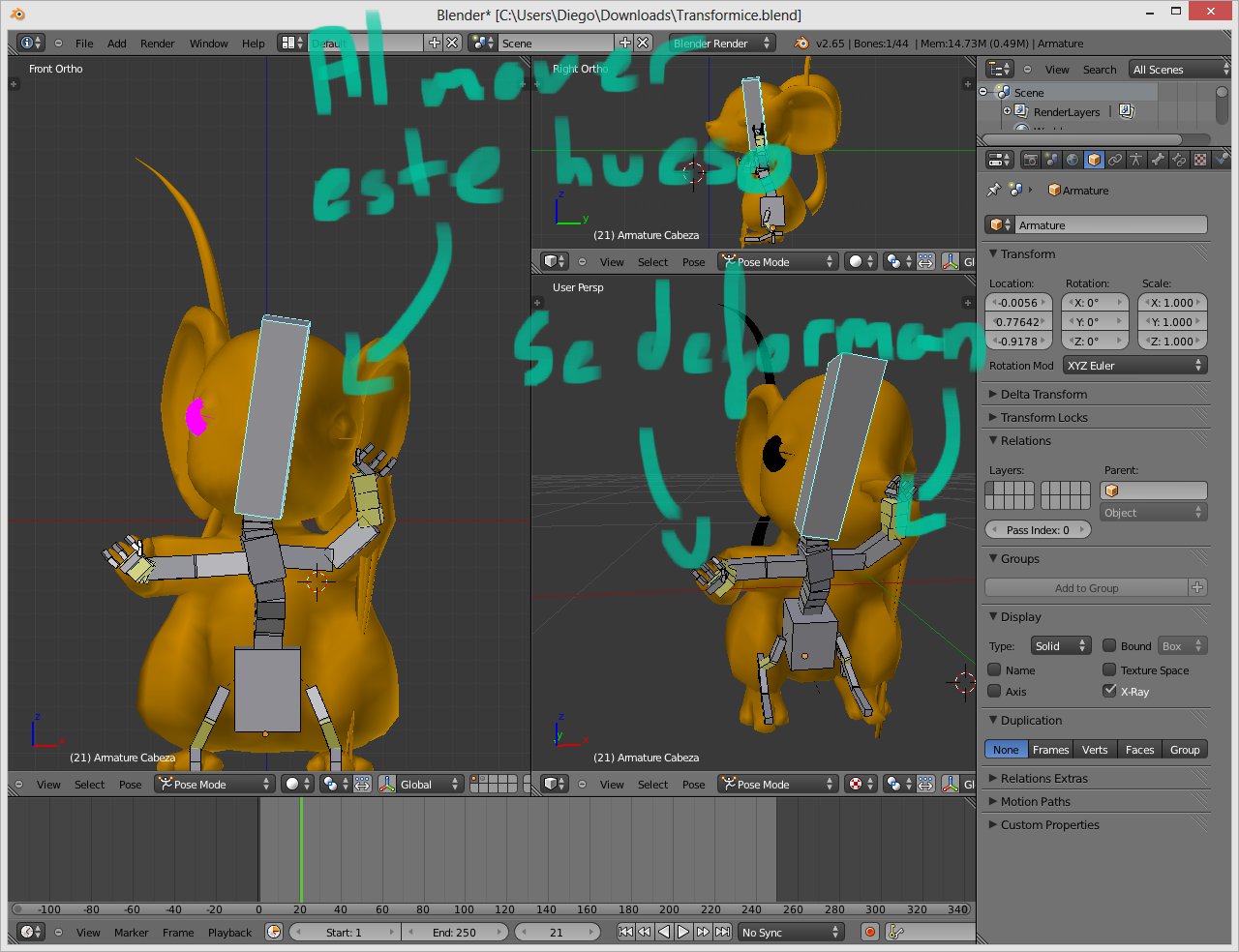Open Texture properties checker tab
The height and width of the screenshot is (952, 1239).
click(x=1200, y=160)
